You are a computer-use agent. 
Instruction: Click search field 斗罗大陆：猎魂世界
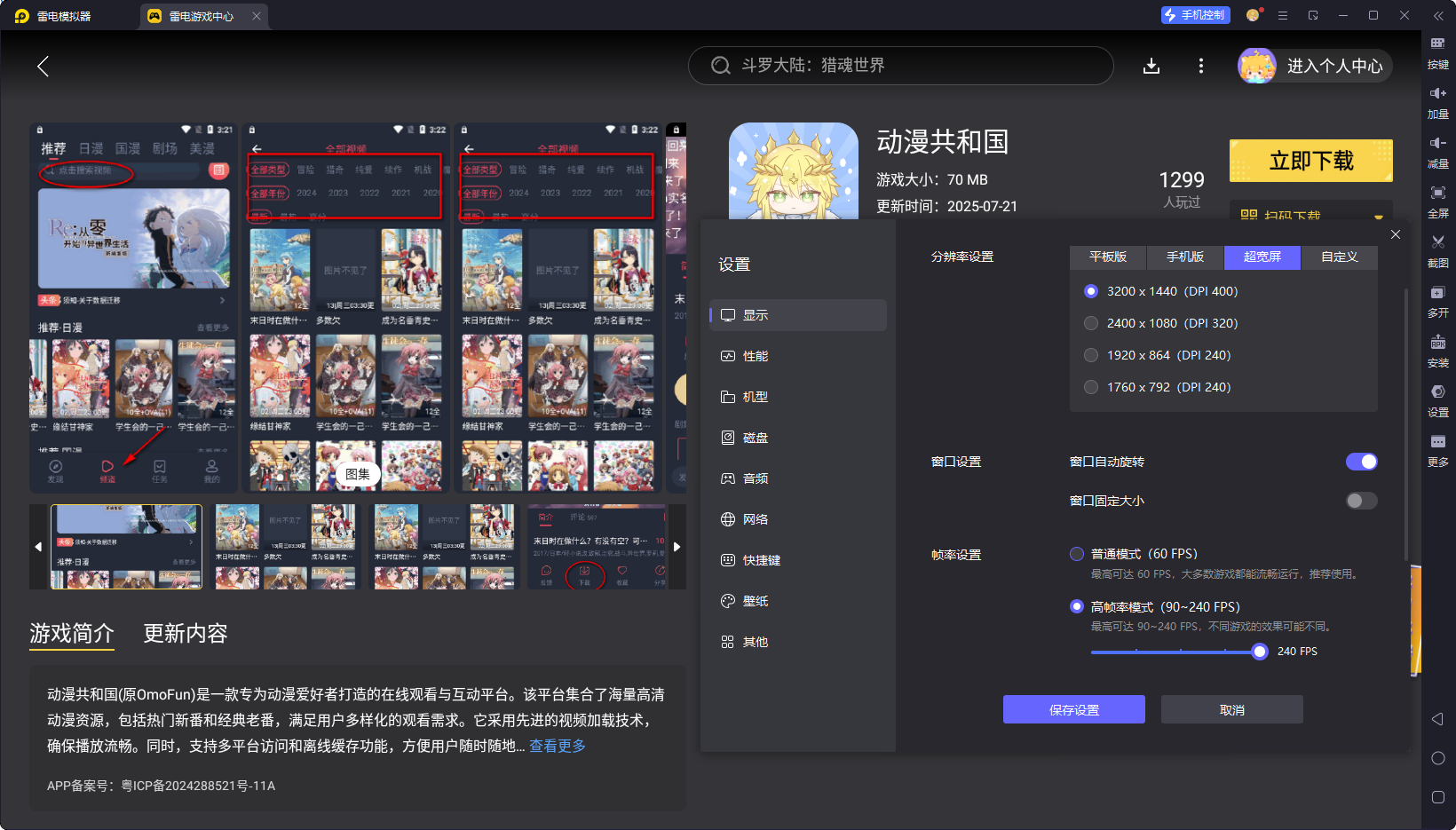[901, 66]
